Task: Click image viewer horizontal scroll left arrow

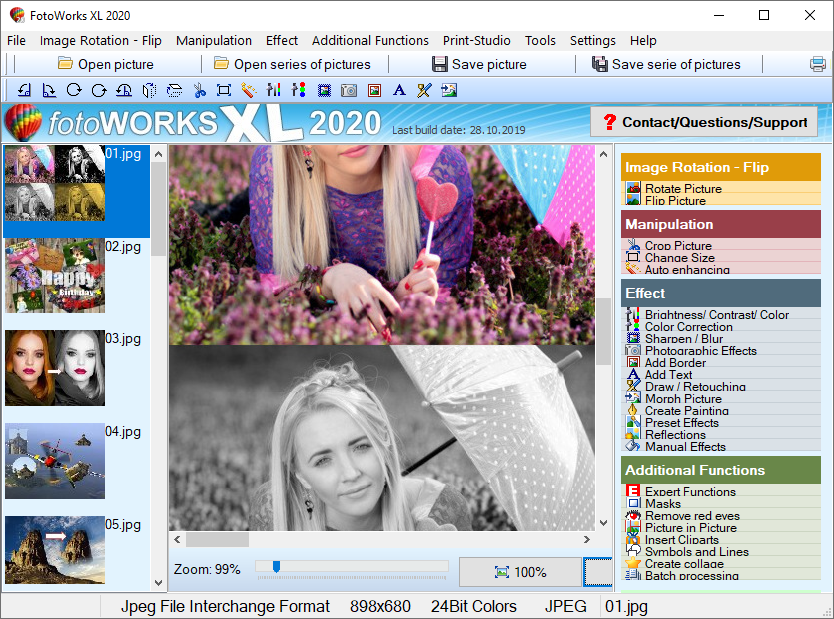Action: point(177,539)
